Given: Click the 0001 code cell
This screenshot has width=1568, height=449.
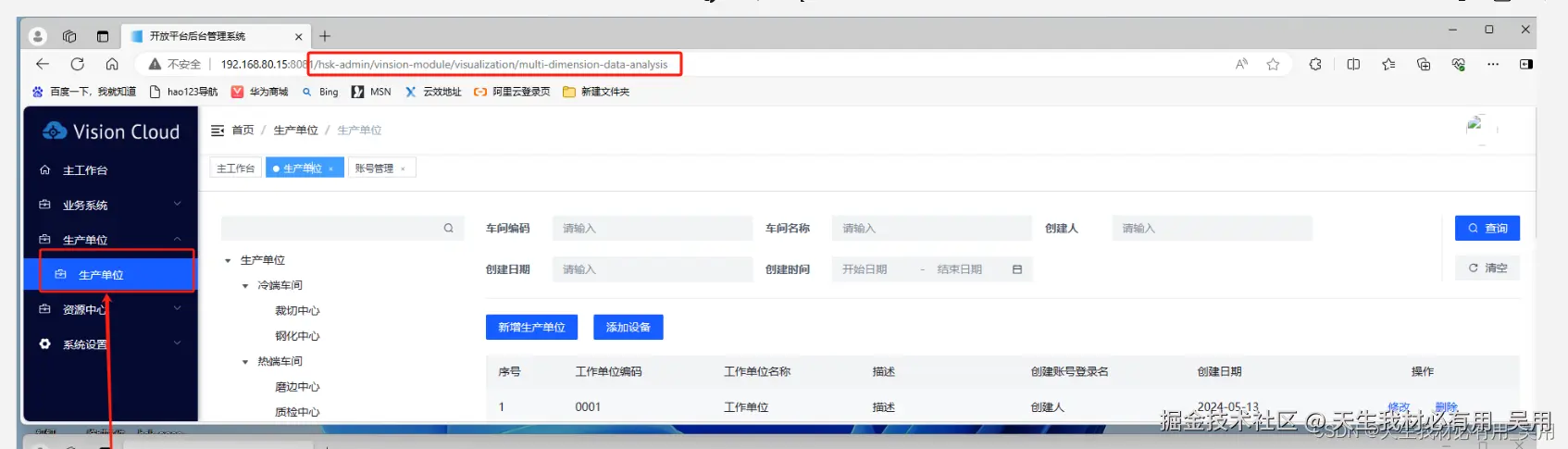Looking at the screenshot, I should coord(588,406).
